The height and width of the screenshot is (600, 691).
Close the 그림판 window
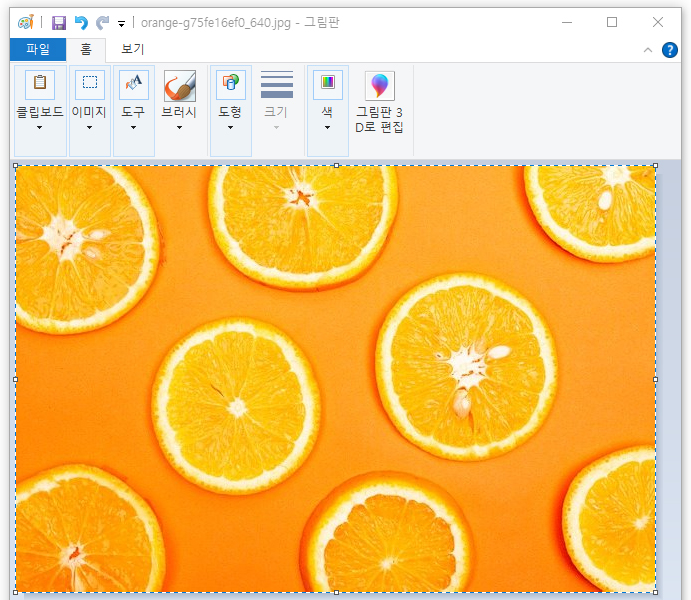[x=658, y=22]
